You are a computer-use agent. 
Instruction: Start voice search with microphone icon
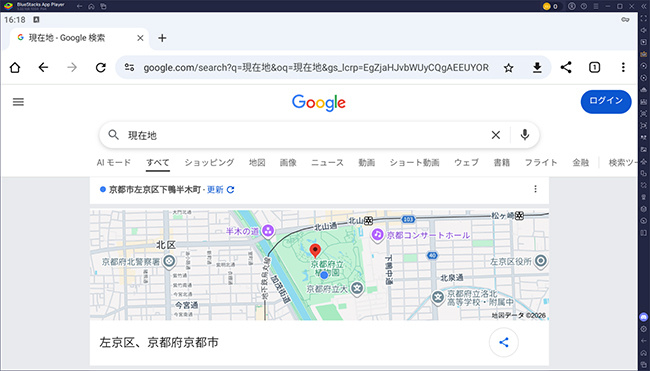point(525,135)
